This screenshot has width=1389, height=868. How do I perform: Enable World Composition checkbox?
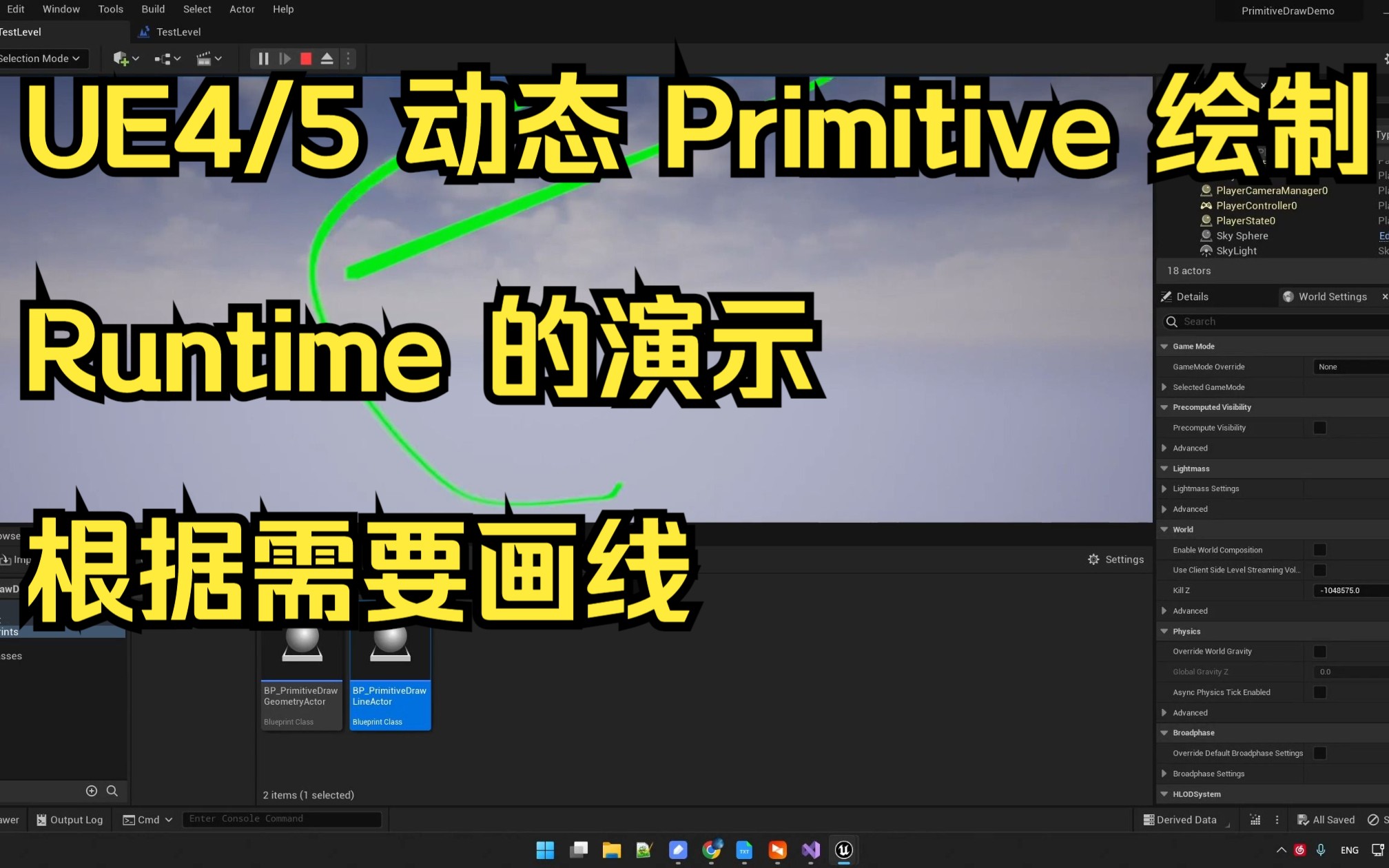tap(1319, 550)
